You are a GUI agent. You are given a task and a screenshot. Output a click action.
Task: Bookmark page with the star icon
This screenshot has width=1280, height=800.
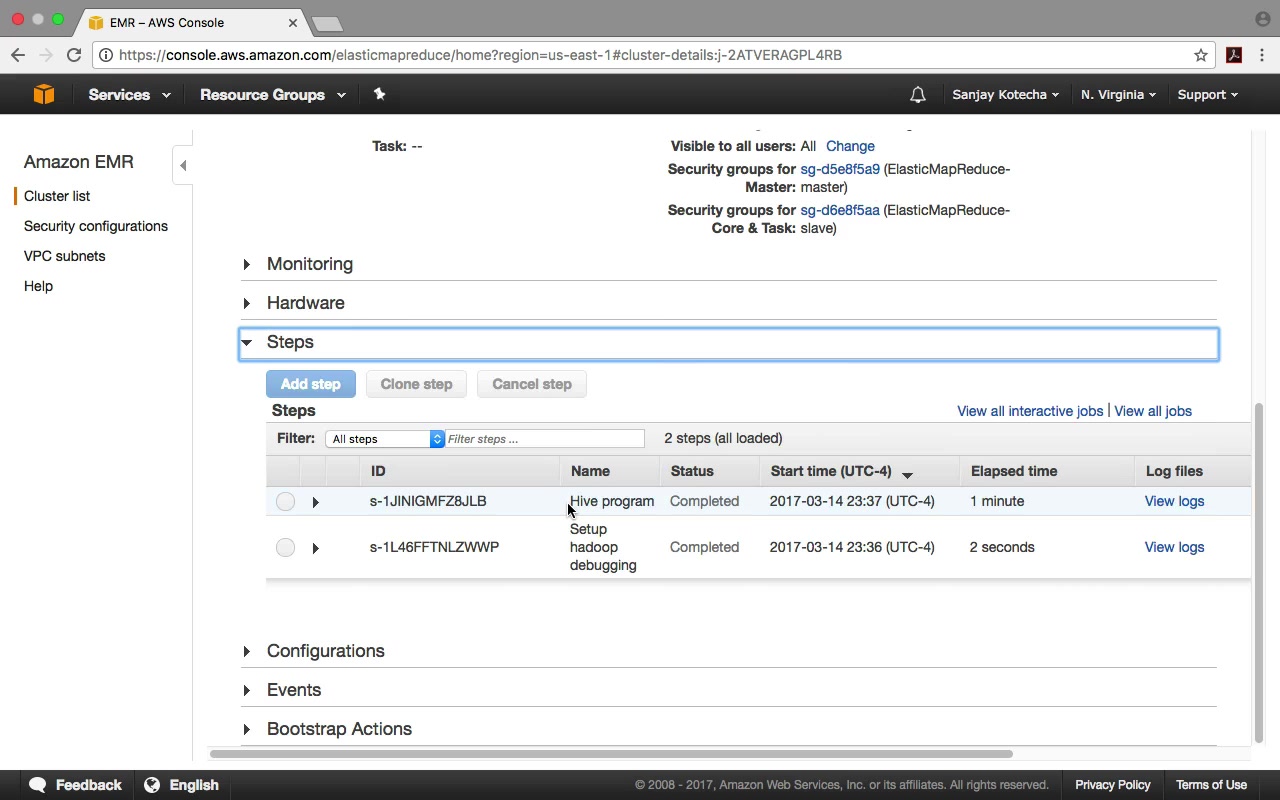coord(1201,55)
